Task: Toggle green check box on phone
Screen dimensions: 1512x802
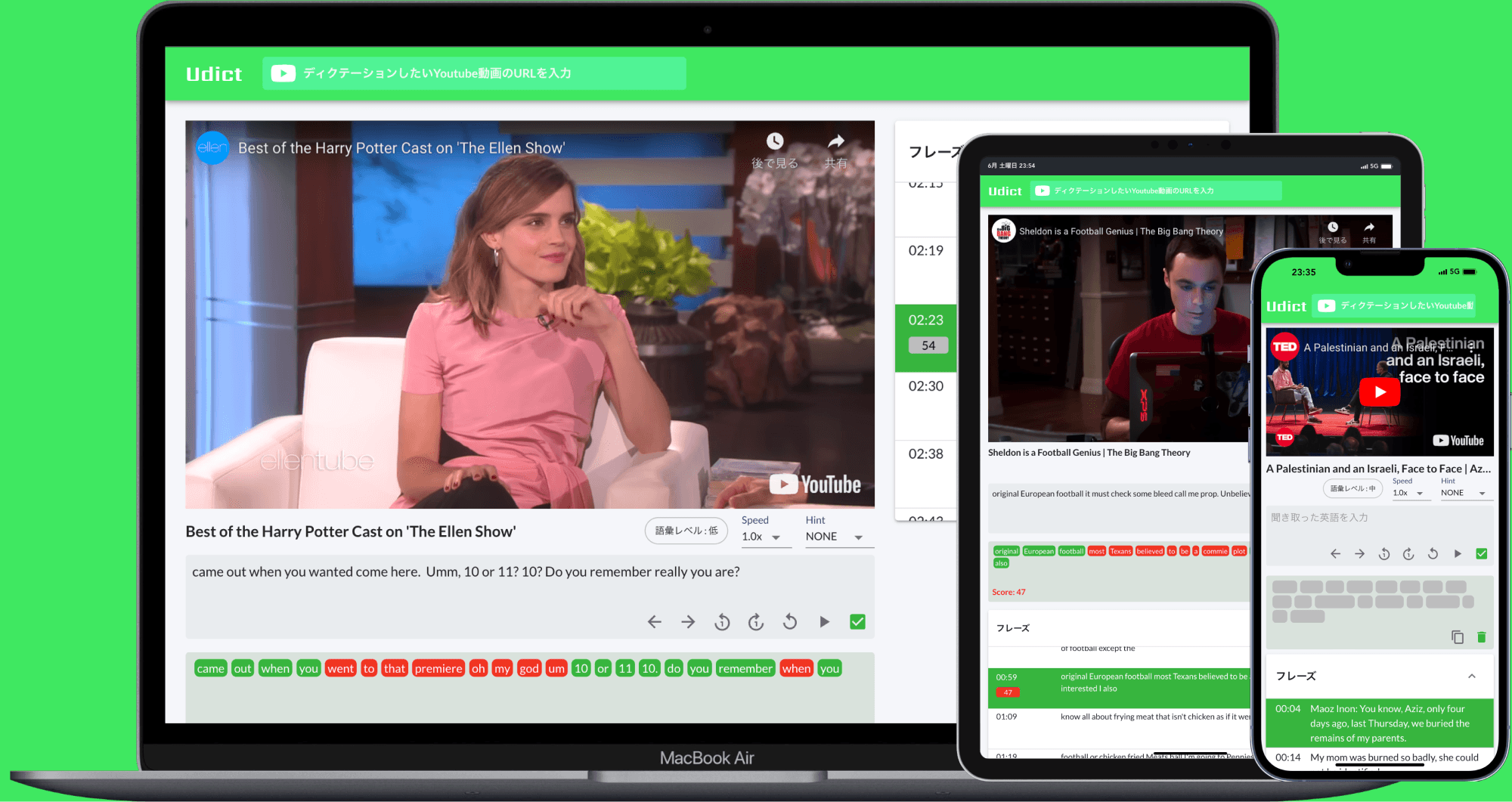Action: [1482, 554]
